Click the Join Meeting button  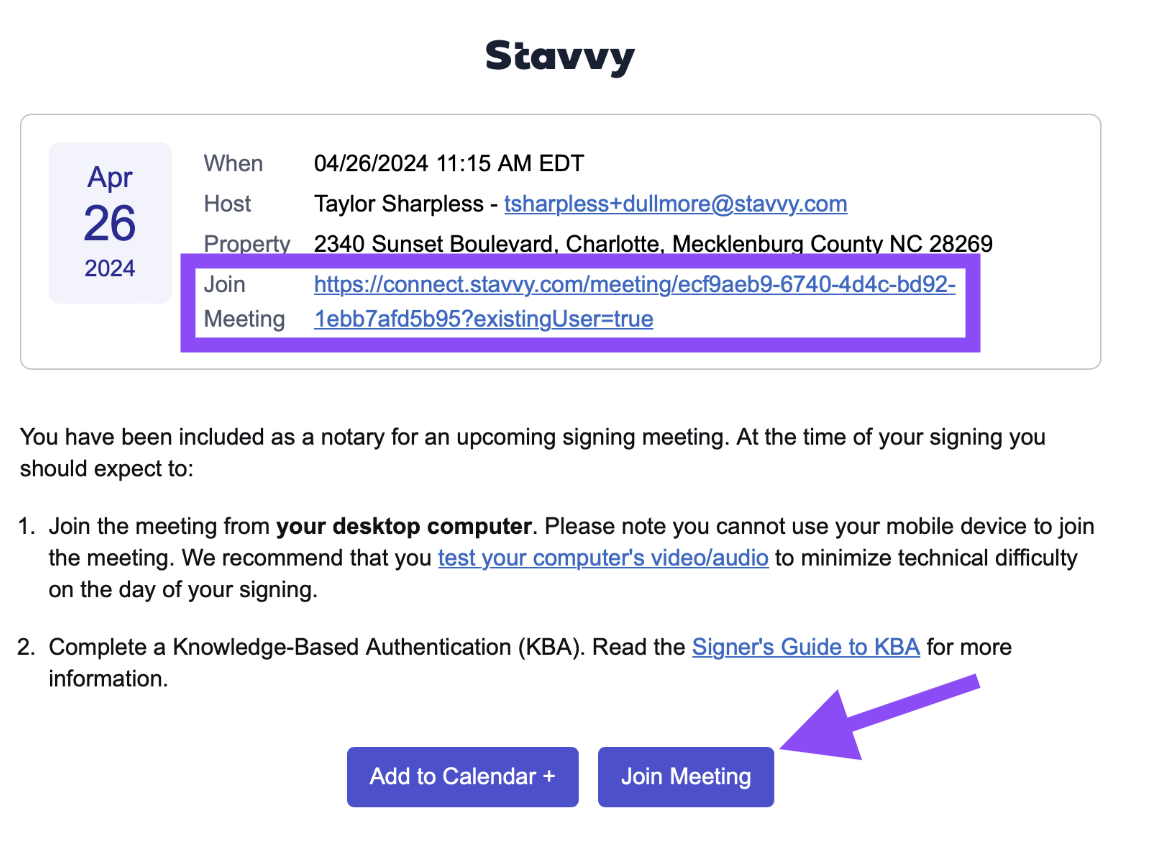tap(686, 777)
